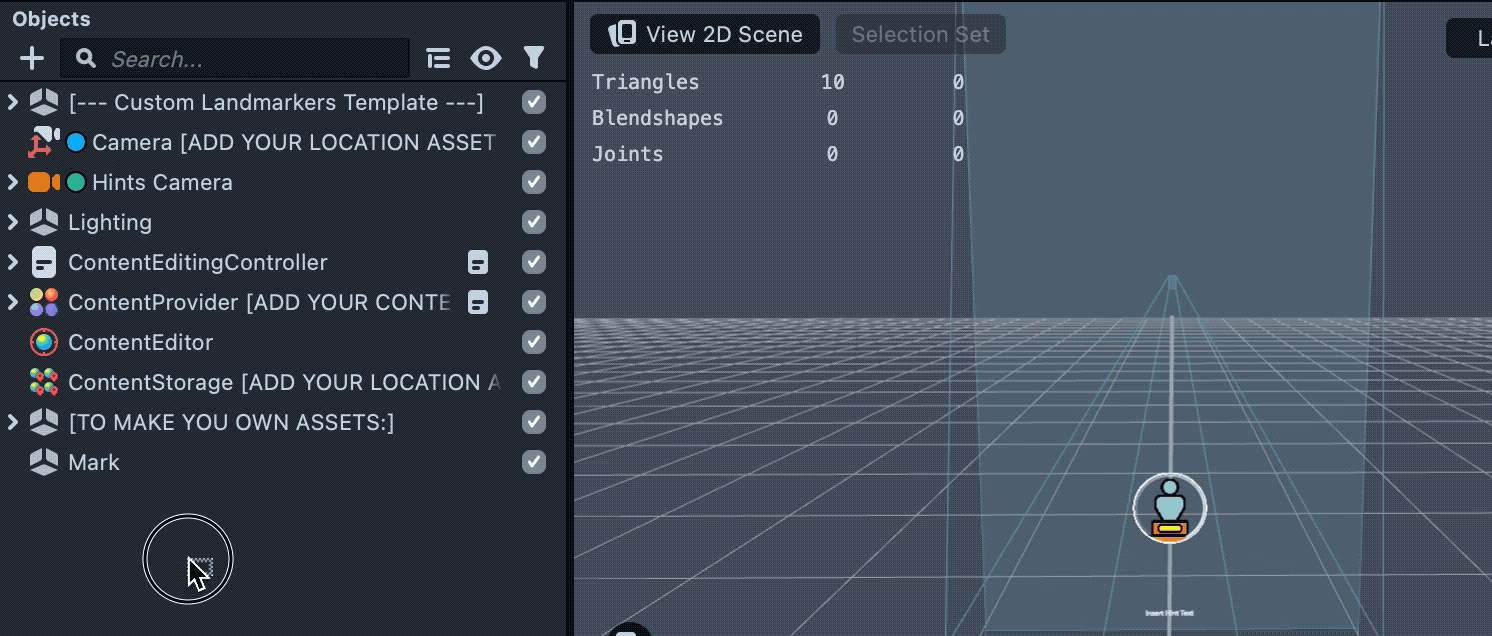
Task: Toggle the ContentStorage checkbox off
Action: [x=534, y=383]
